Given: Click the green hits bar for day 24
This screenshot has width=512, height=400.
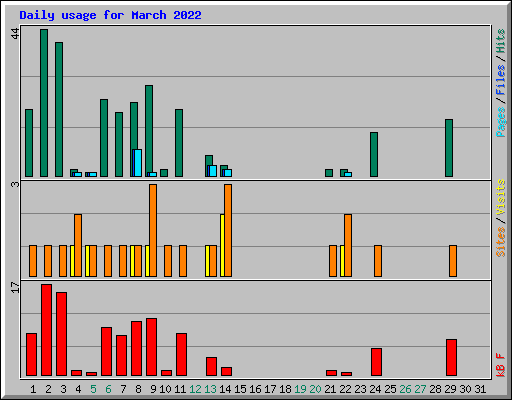Looking at the screenshot, I should [x=374, y=154].
